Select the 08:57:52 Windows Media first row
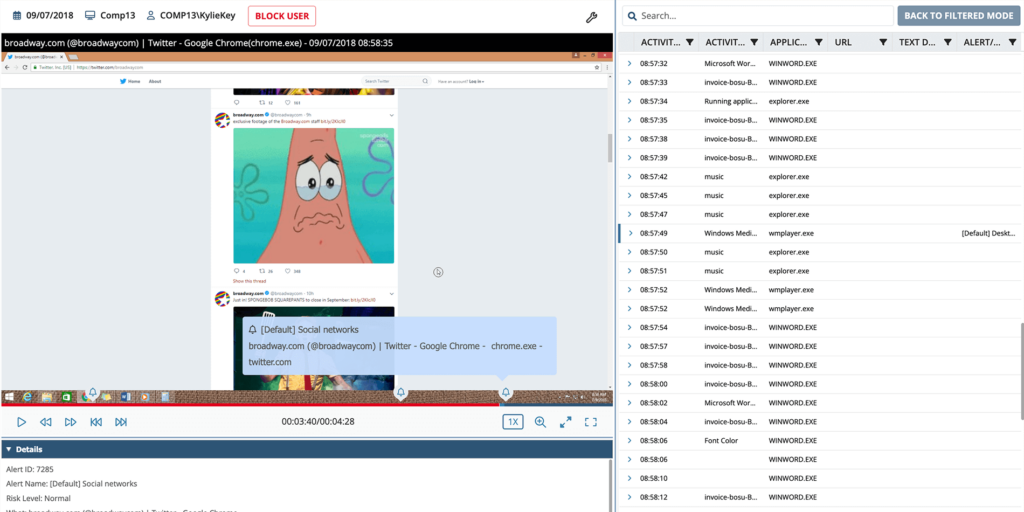Viewport: 1024px width, 512px height. click(820, 290)
